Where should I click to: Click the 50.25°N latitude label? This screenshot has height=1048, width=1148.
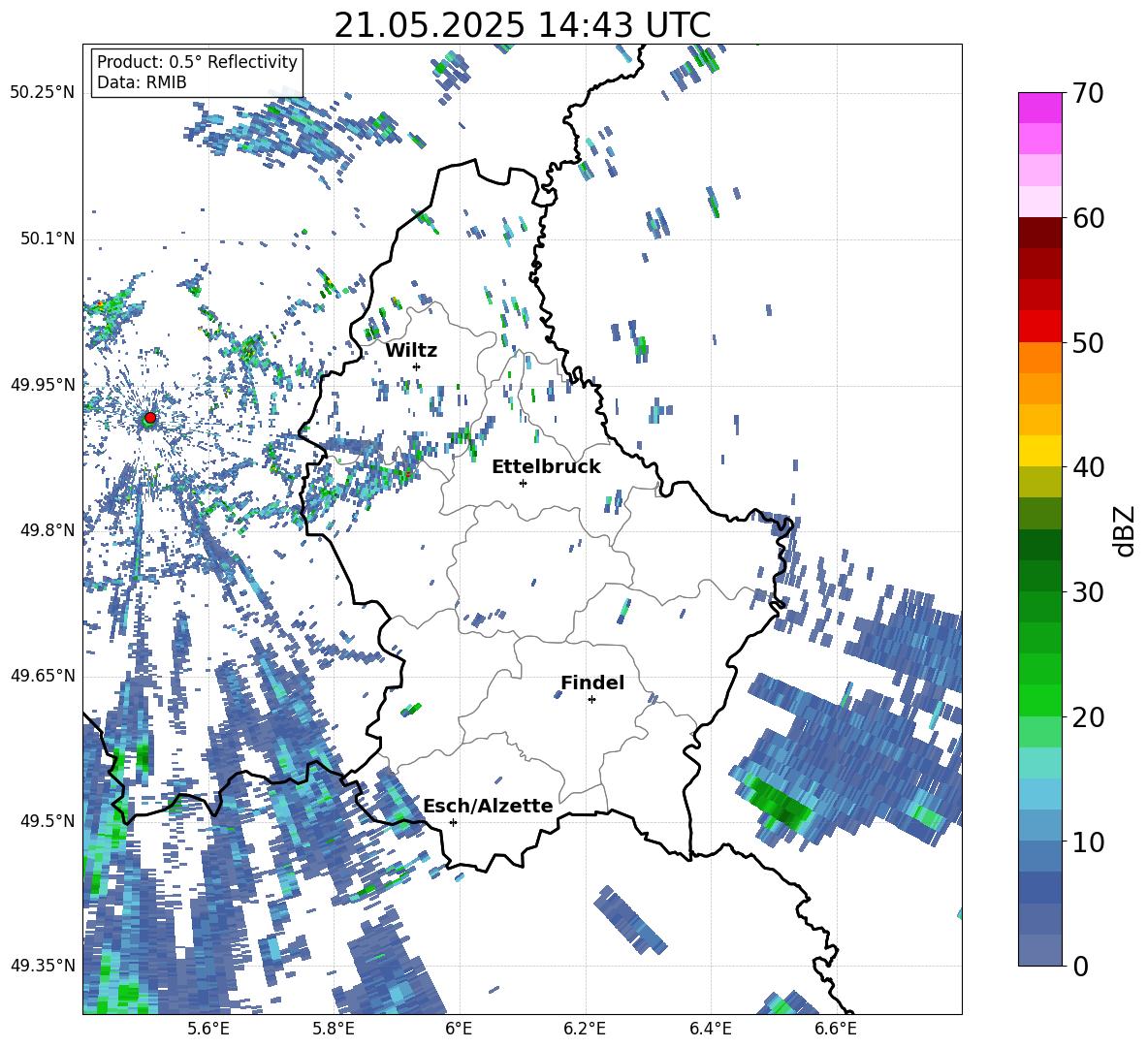pyautogui.click(x=43, y=93)
